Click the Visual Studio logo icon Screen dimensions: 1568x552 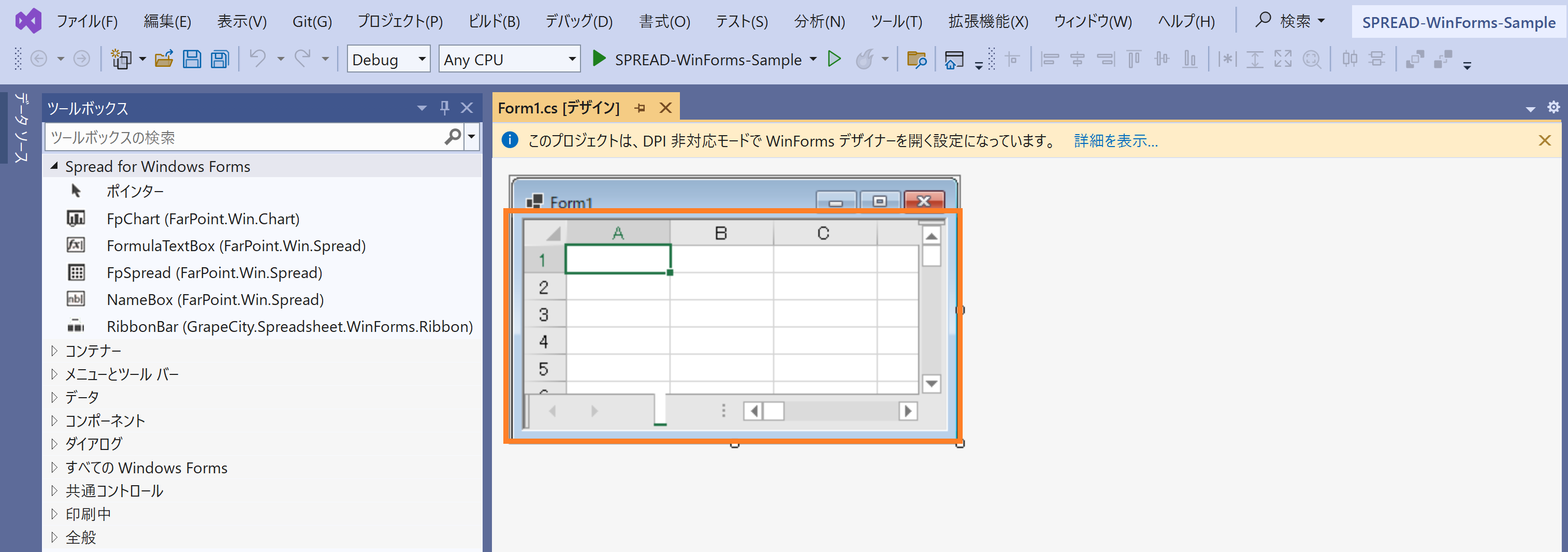click(28, 21)
